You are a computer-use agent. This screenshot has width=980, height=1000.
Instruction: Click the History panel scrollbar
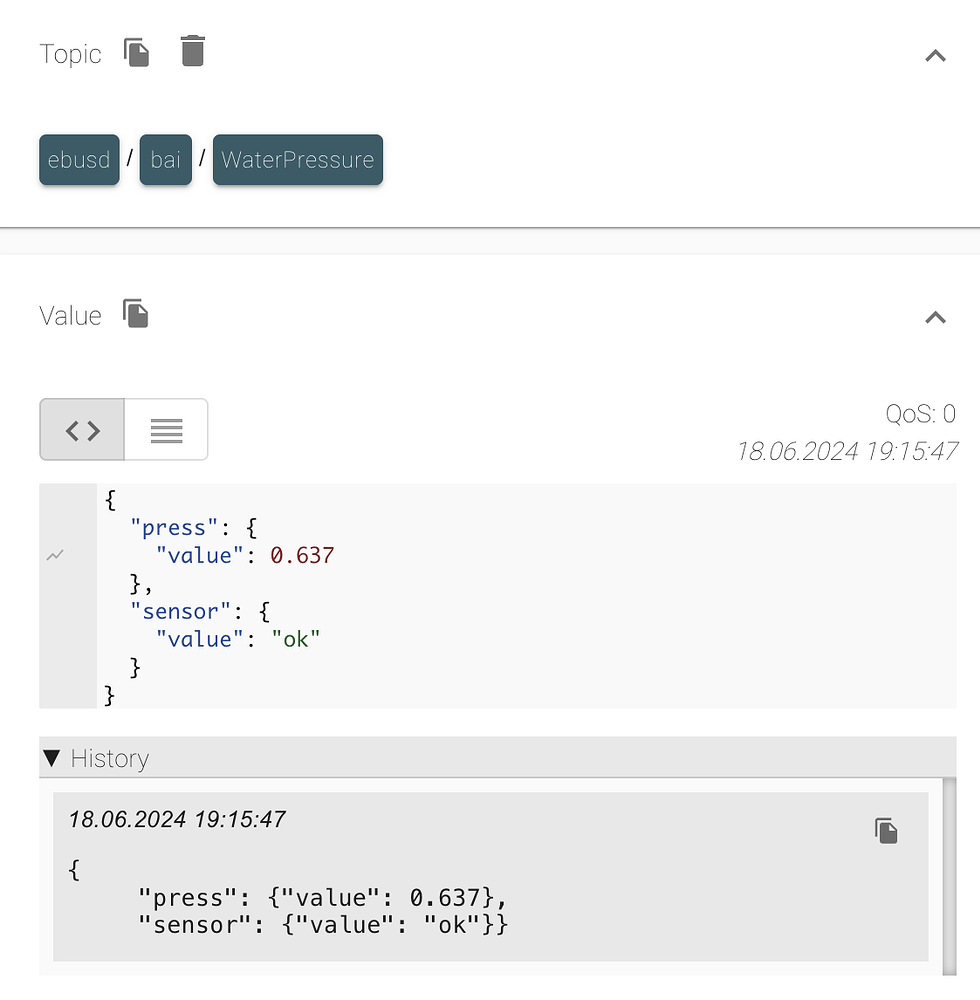949,876
